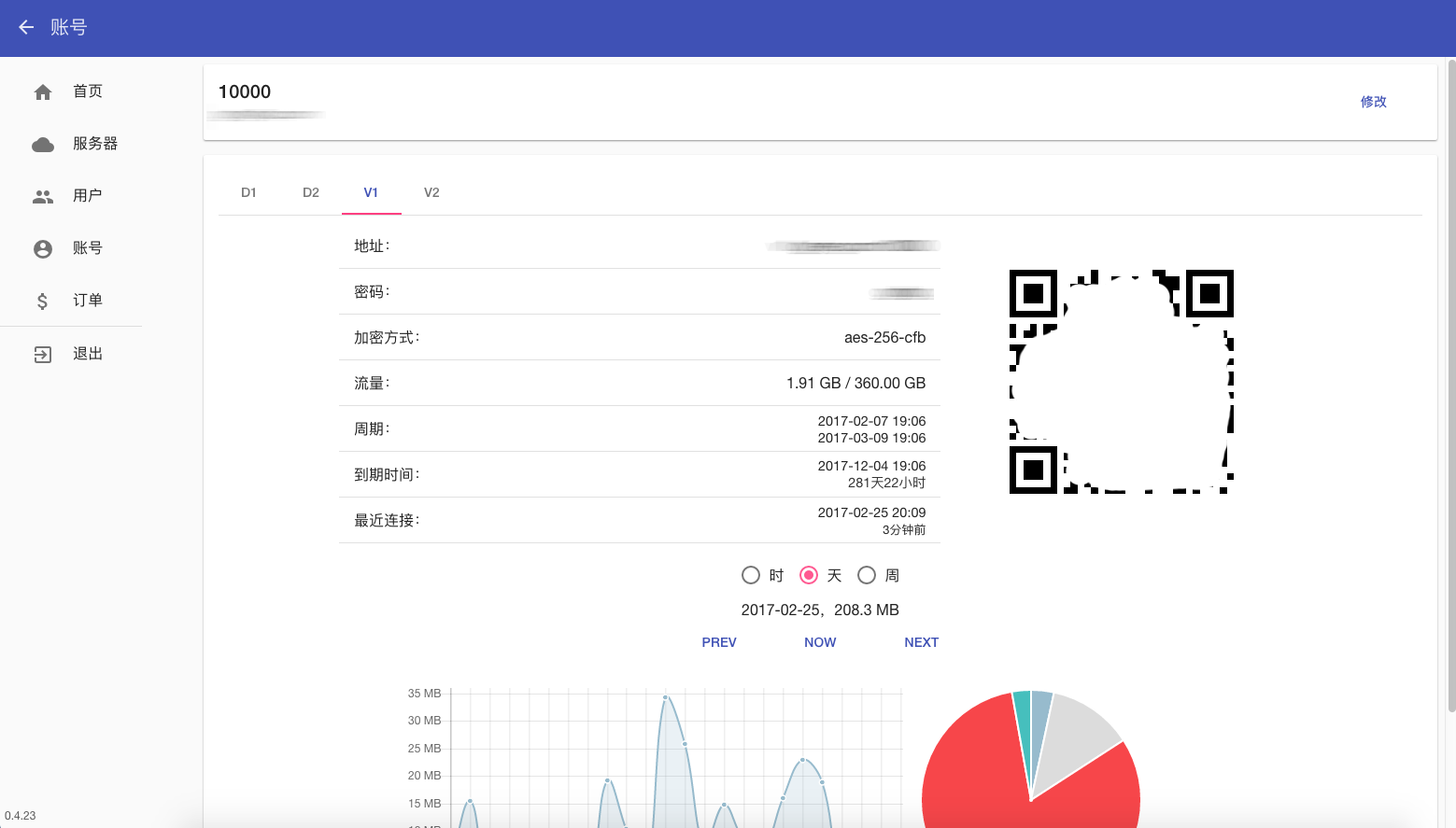Select the users group icon
Screen dimensions: 1456x828
[x=43, y=196]
